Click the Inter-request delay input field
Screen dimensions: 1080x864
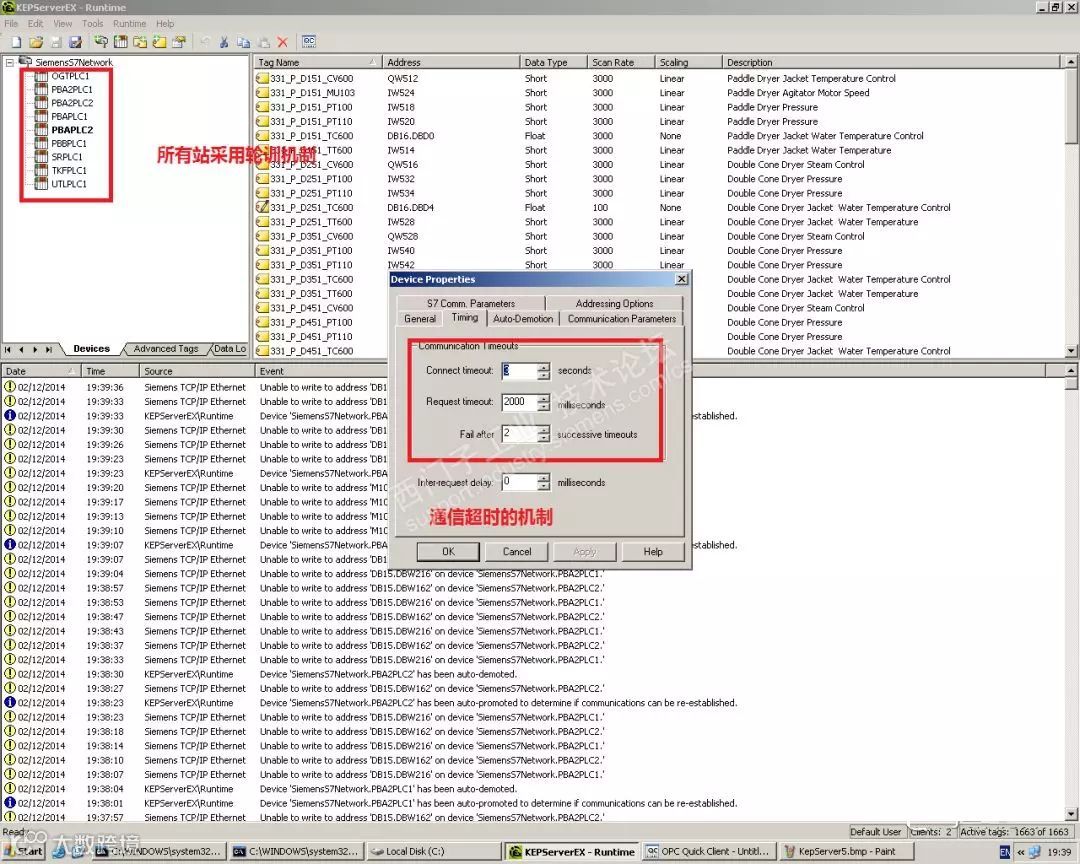[519, 482]
